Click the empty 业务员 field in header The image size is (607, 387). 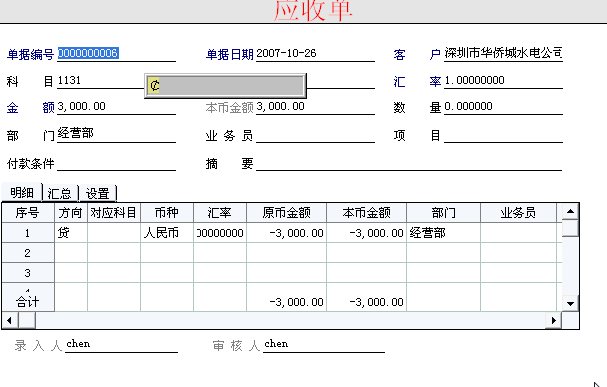pyautogui.click(x=315, y=135)
